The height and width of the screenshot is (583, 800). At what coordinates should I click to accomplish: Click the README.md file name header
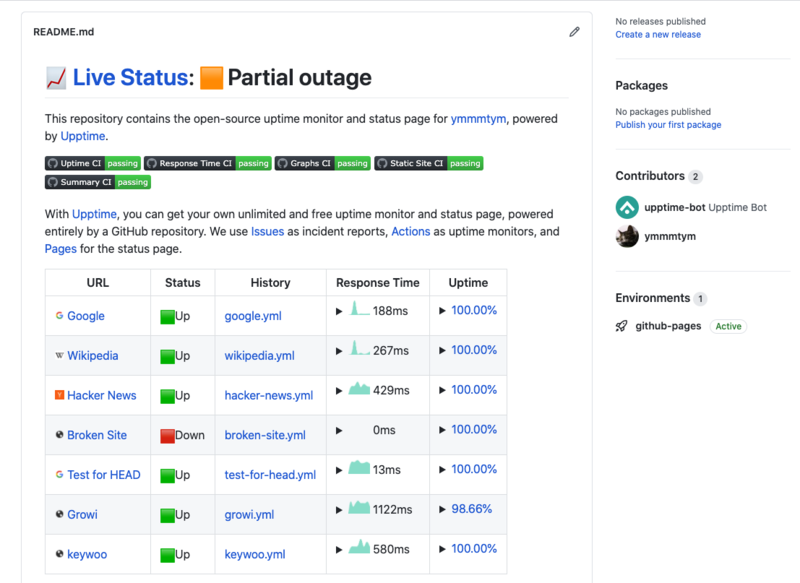[x=64, y=32]
